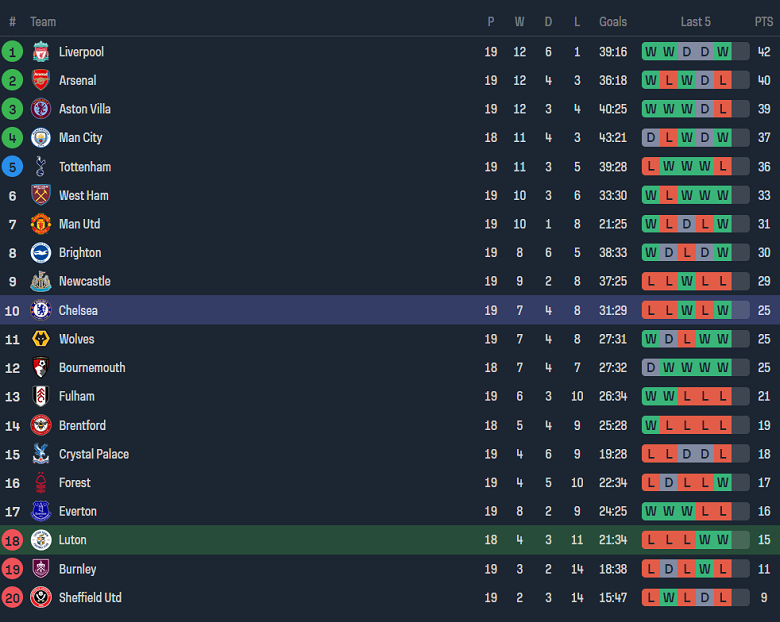Sort table by PTS column header
This screenshot has width=780, height=622.
pyautogui.click(x=764, y=22)
